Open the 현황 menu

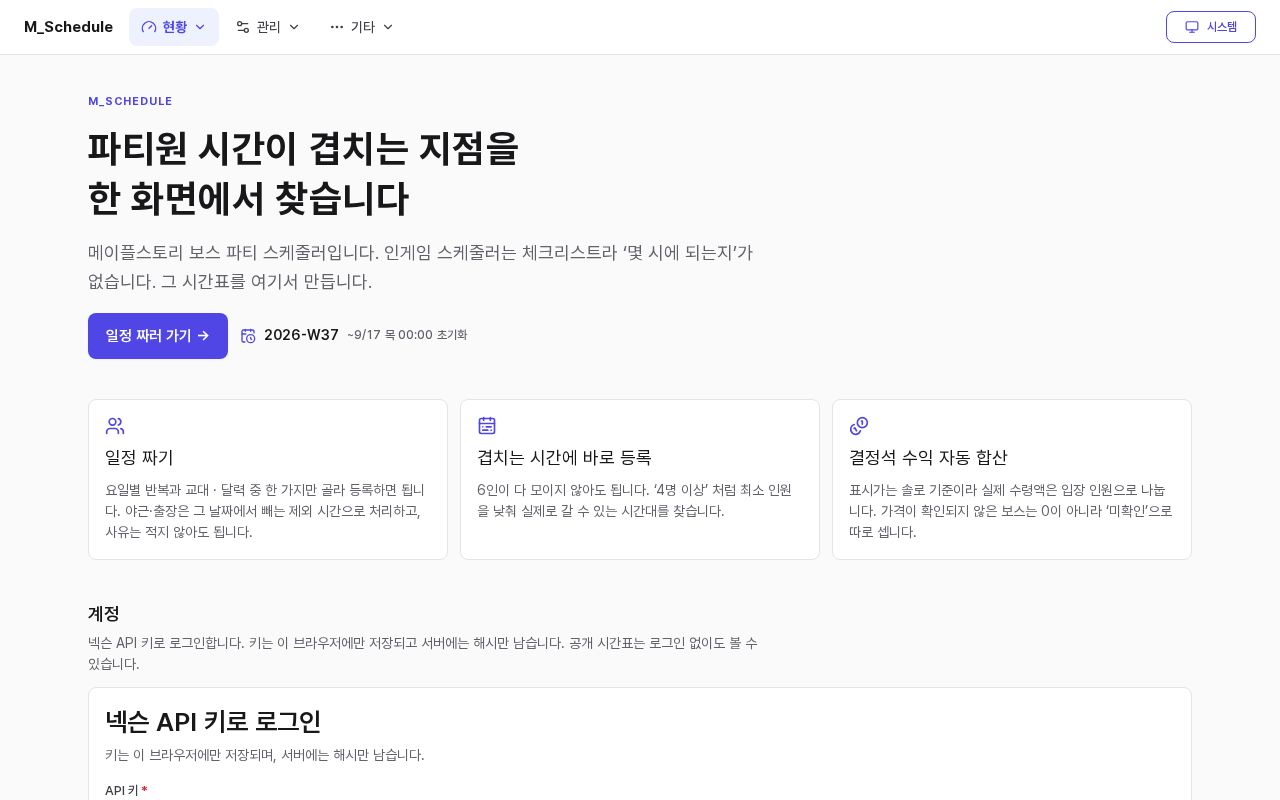tap(174, 27)
